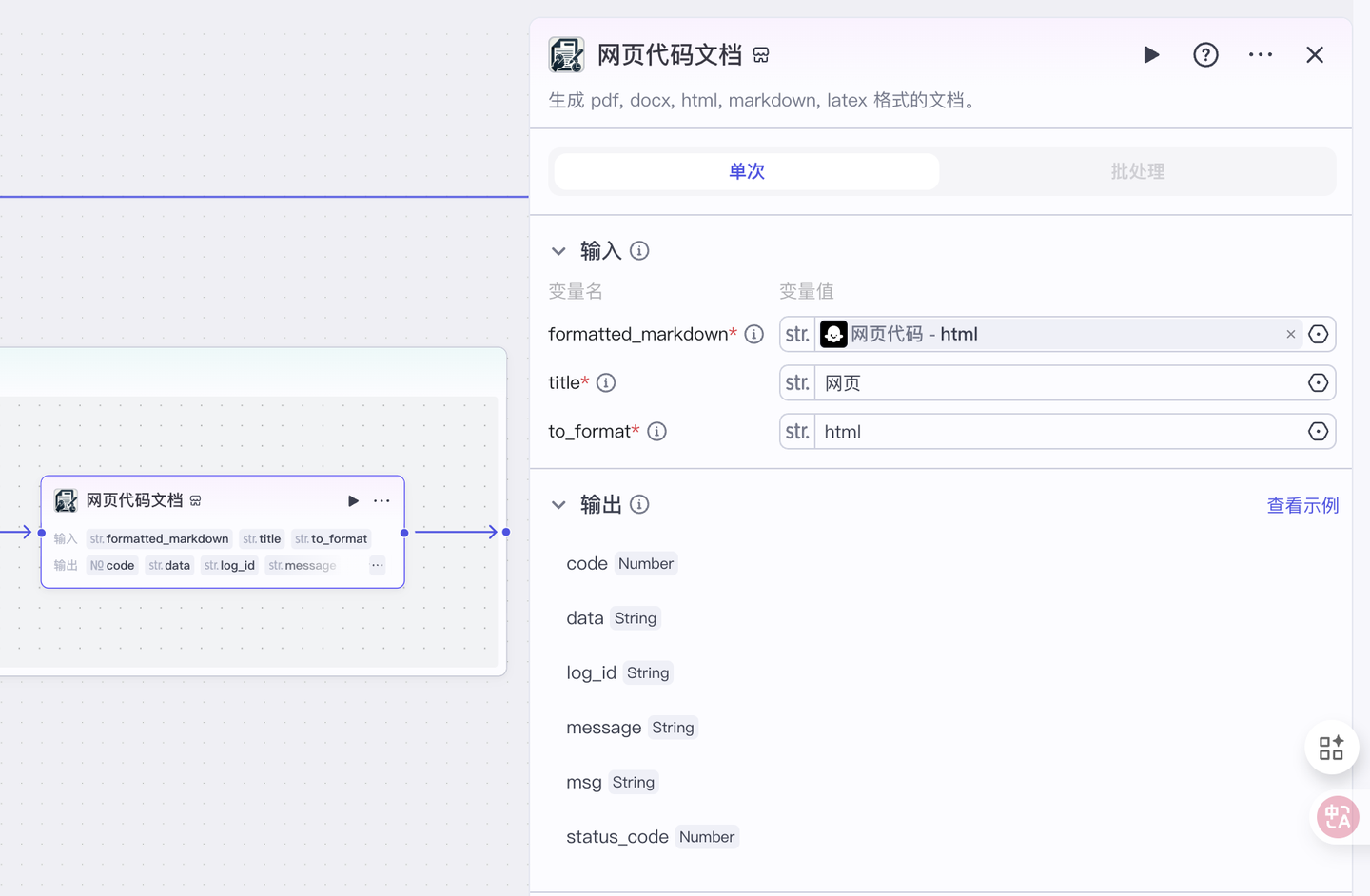Screen dimensions: 1370x896
Task: Select the 单次 tab
Action: pyautogui.click(x=747, y=172)
